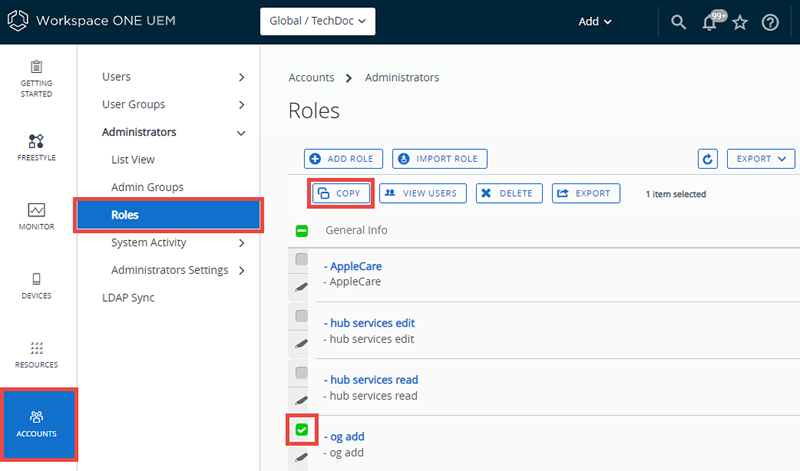Screen dimensions: 800x471
Task: Select the Administrators menu heading
Action: pyautogui.click(x=139, y=132)
